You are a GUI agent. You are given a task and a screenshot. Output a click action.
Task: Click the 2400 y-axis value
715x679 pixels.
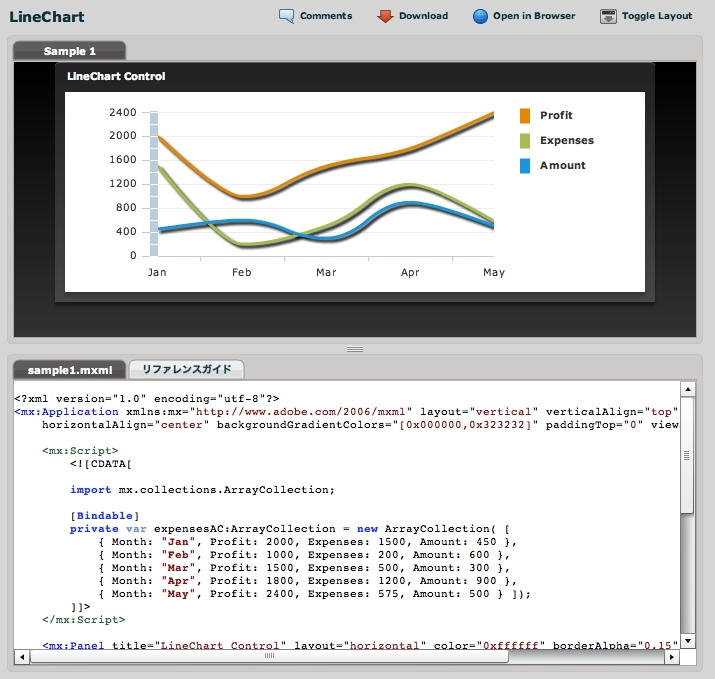(x=123, y=112)
